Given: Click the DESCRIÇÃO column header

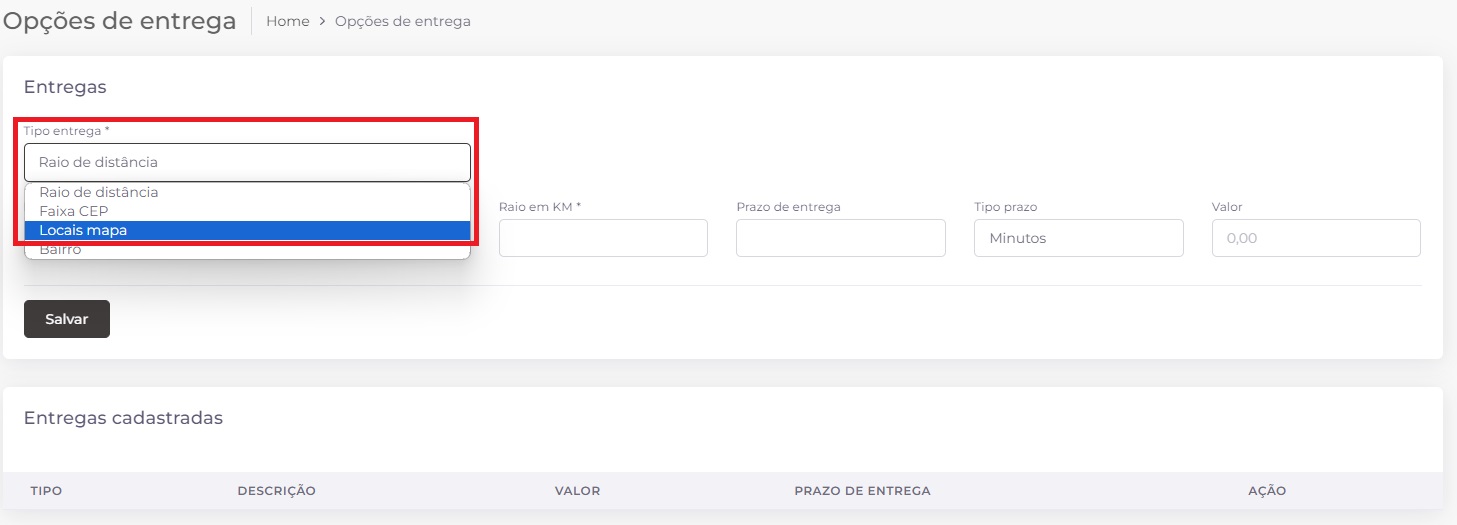Looking at the screenshot, I should point(276,491).
